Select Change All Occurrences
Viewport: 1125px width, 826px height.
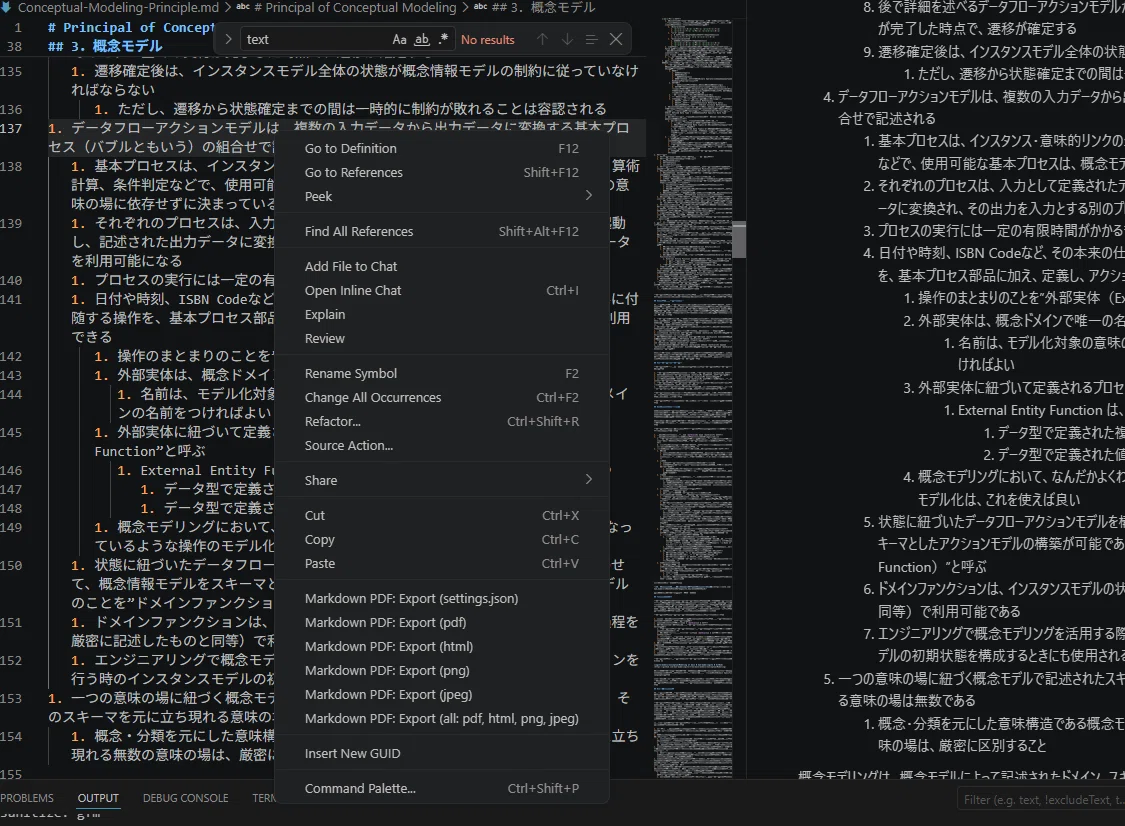pyautogui.click(x=442, y=398)
